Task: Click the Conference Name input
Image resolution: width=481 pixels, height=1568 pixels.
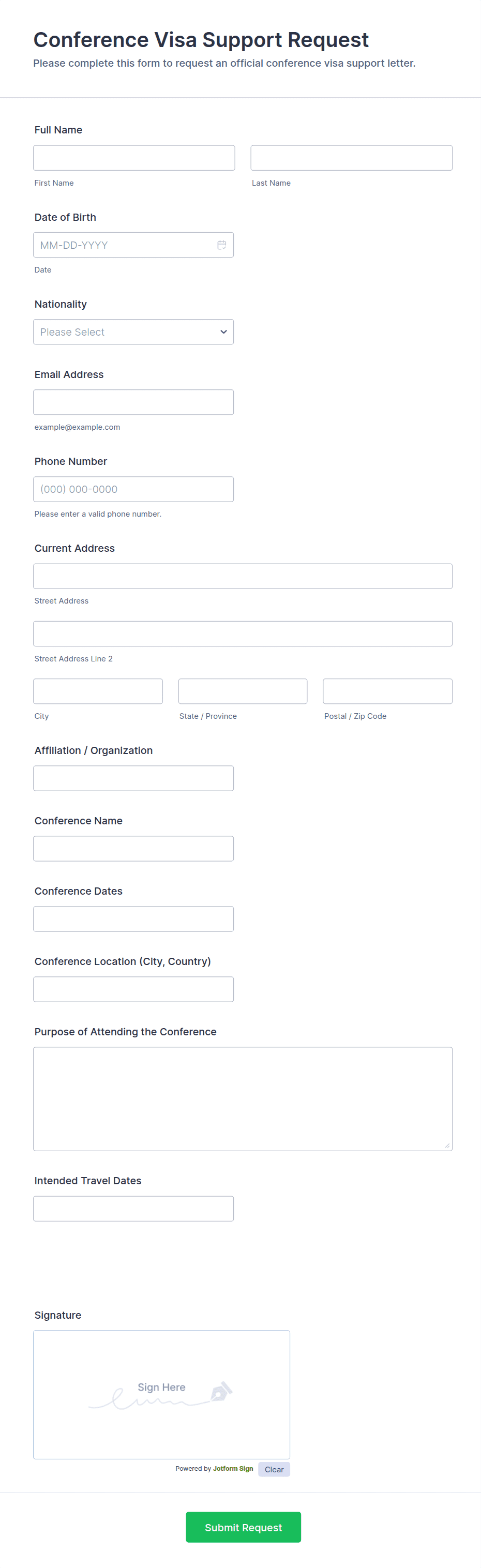Action: [133, 849]
